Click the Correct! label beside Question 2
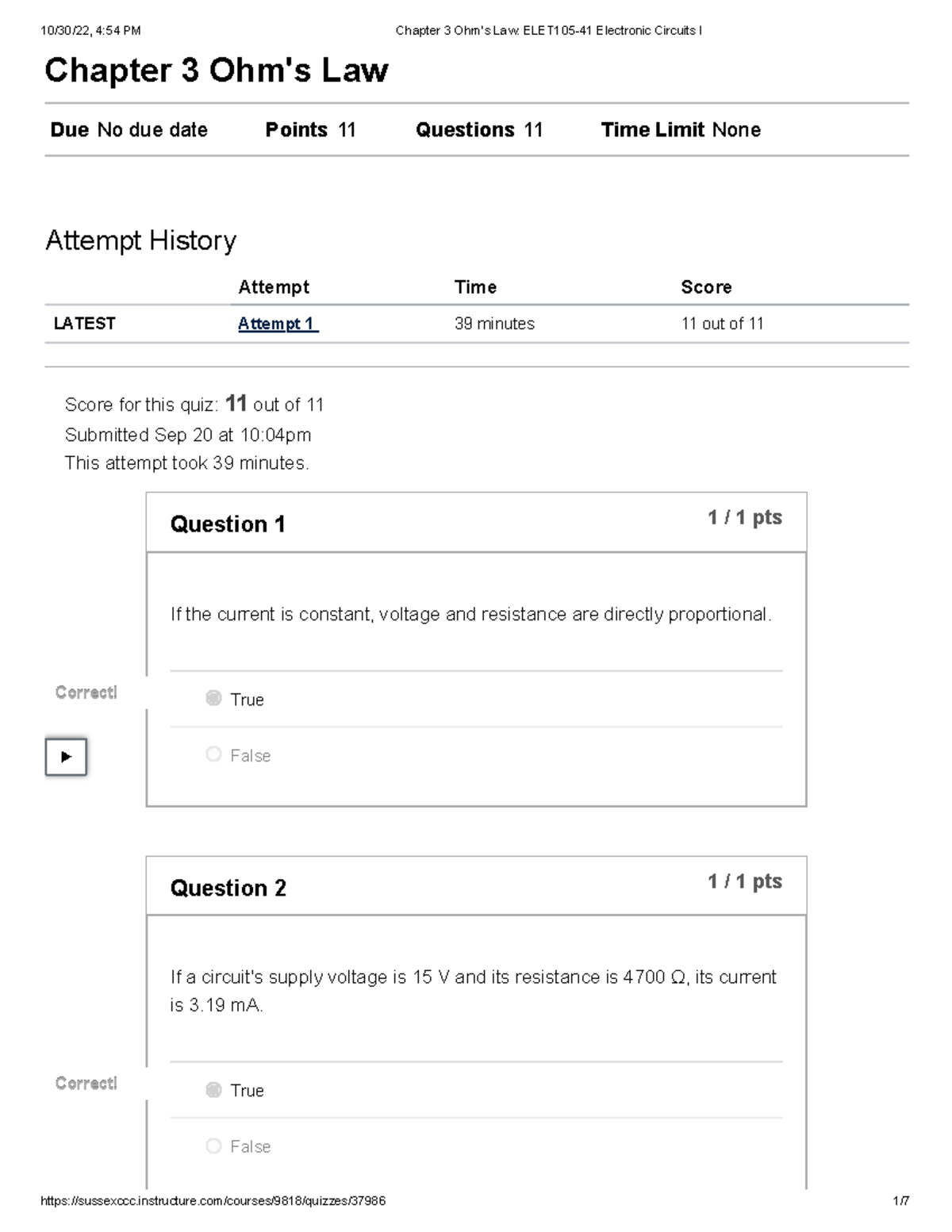Viewport: 952px width, 1232px height. pos(86,1084)
